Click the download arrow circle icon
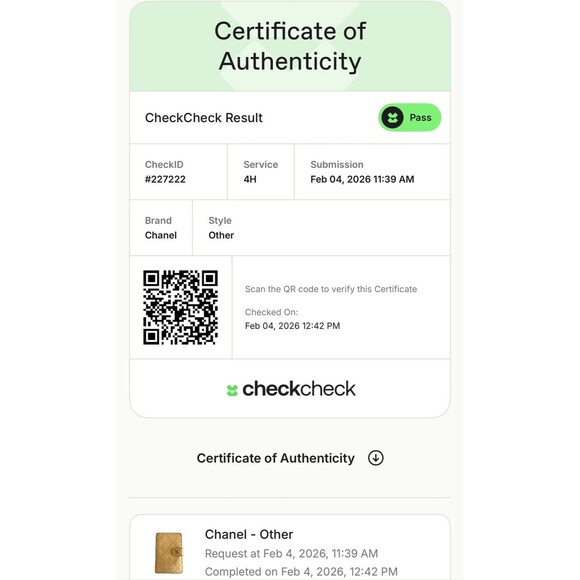The height and width of the screenshot is (580, 580). [x=375, y=458]
